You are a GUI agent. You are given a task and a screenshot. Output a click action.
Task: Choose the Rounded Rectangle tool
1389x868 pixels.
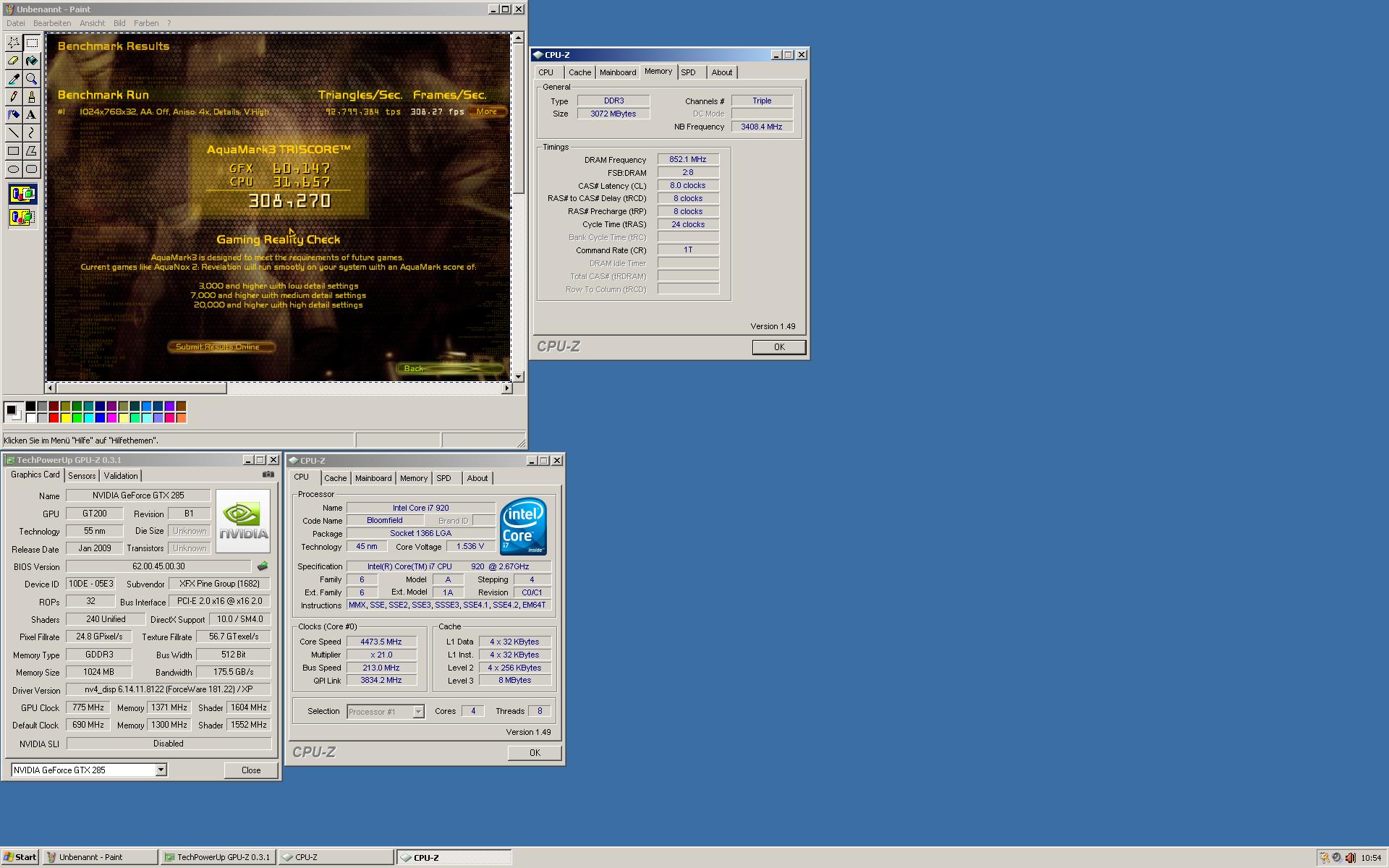[31, 169]
